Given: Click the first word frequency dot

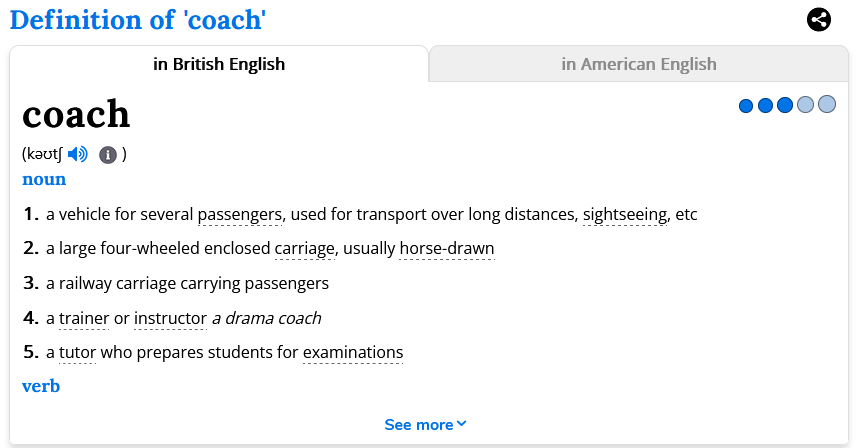Looking at the screenshot, I should coord(746,105).
